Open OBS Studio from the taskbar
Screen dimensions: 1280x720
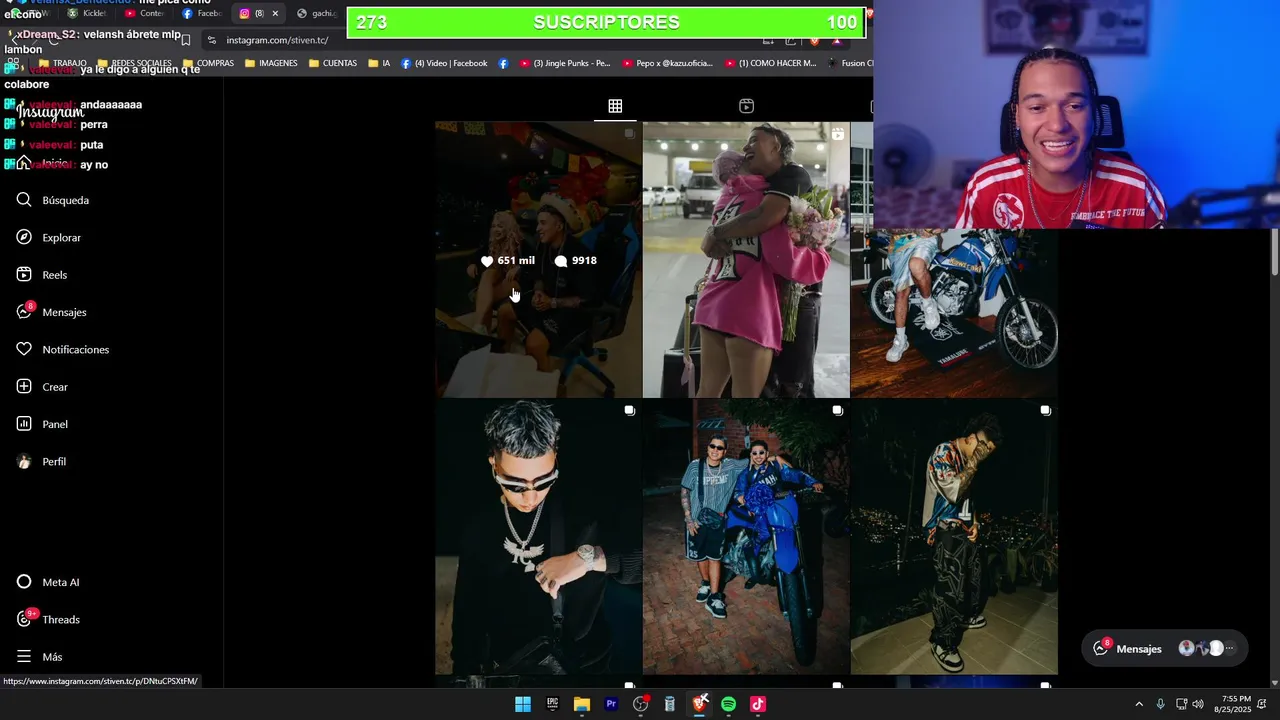pos(641,704)
